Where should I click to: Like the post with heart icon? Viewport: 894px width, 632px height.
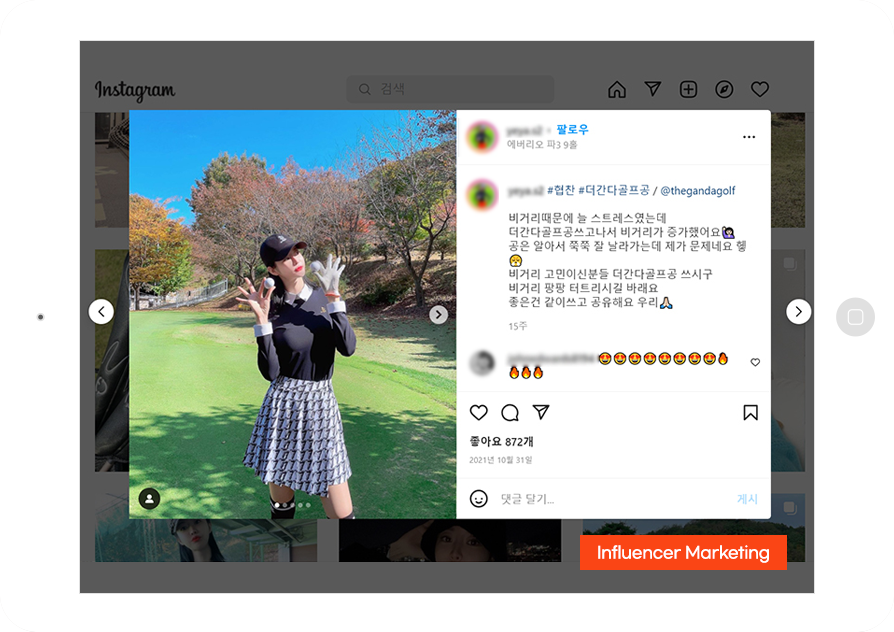pyautogui.click(x=478, y=412)
